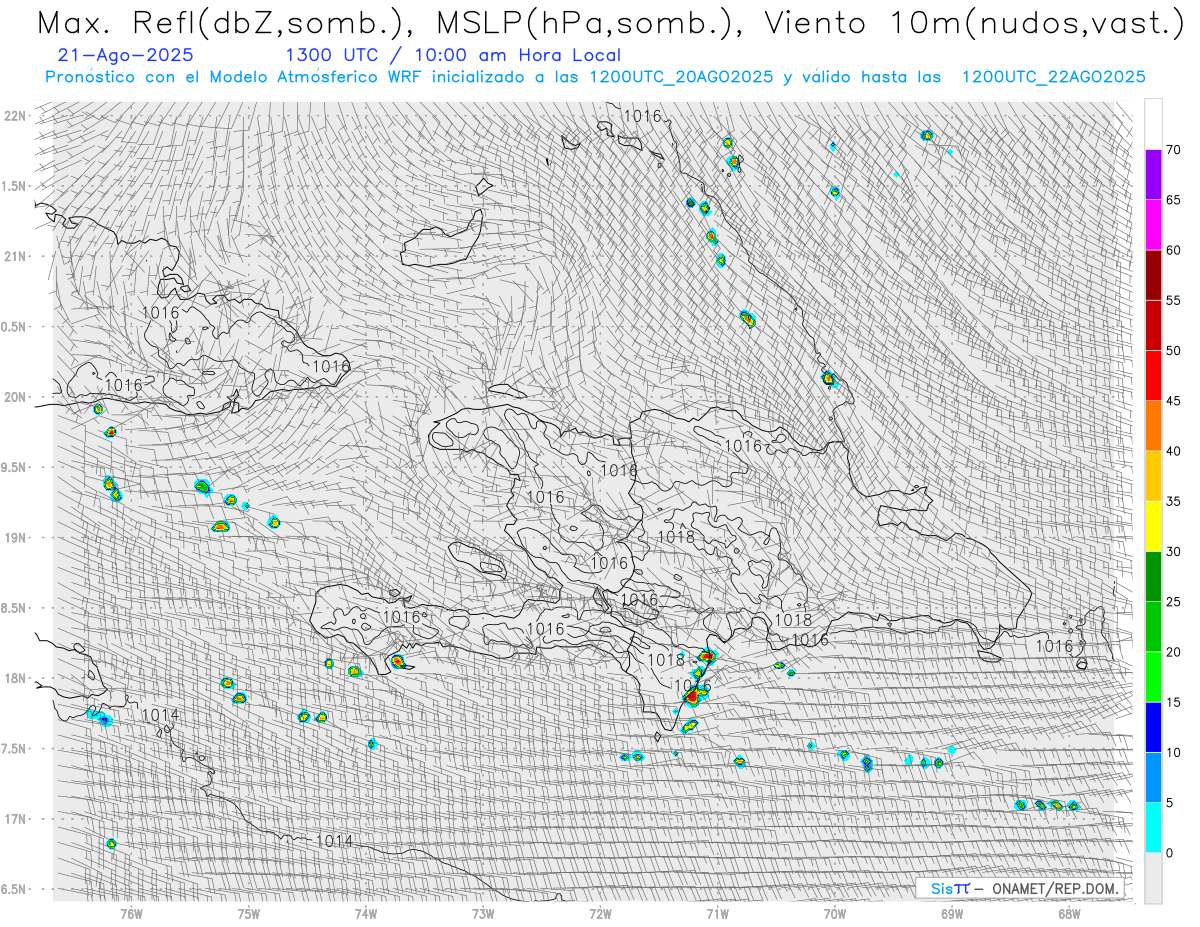Click the '72W' longitude axis label
Screen dimensions: 1200x927
pyautogui.click(x=600, y=912)
